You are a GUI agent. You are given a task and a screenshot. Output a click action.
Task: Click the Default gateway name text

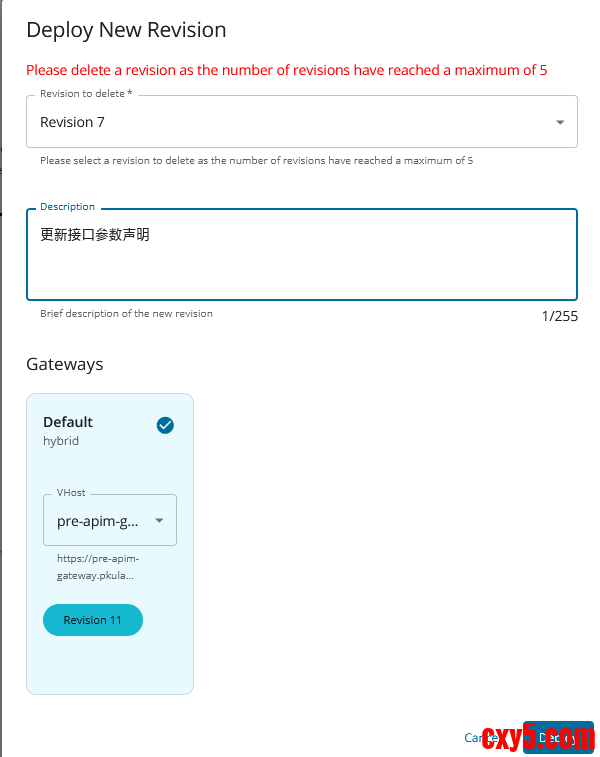tap(68, 422)
